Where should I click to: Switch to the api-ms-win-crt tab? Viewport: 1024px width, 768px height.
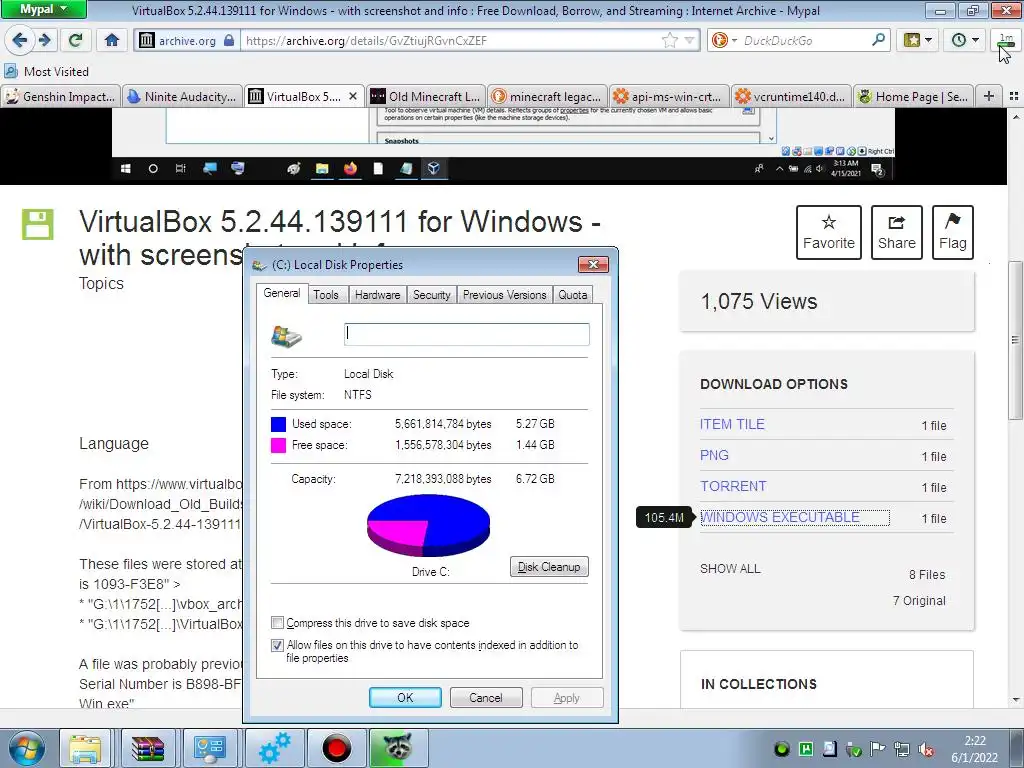click(669, 97)
